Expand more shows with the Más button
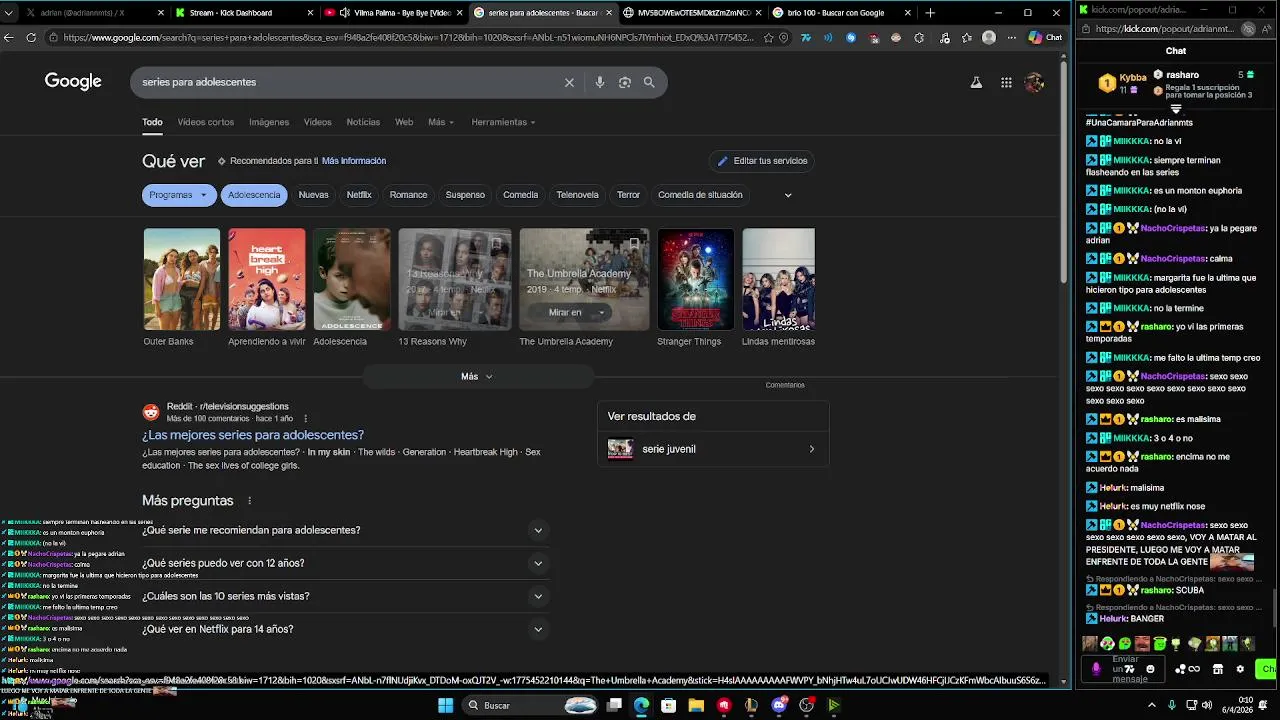The height and width of the screenshot is (720, 1280). click(x=477, y=376)
